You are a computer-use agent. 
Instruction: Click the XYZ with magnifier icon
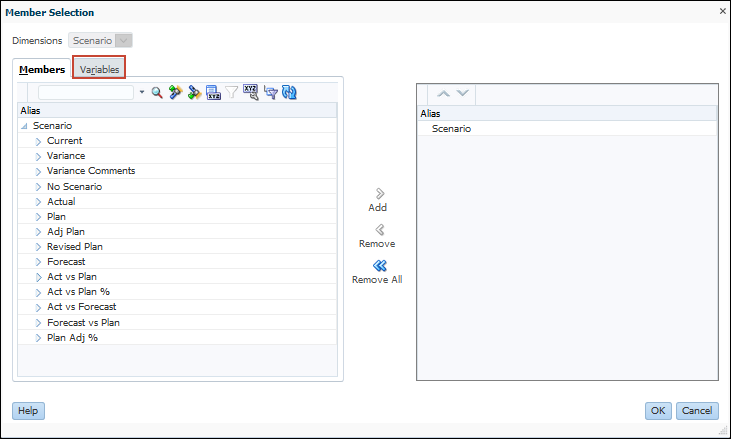pos(251,92)
